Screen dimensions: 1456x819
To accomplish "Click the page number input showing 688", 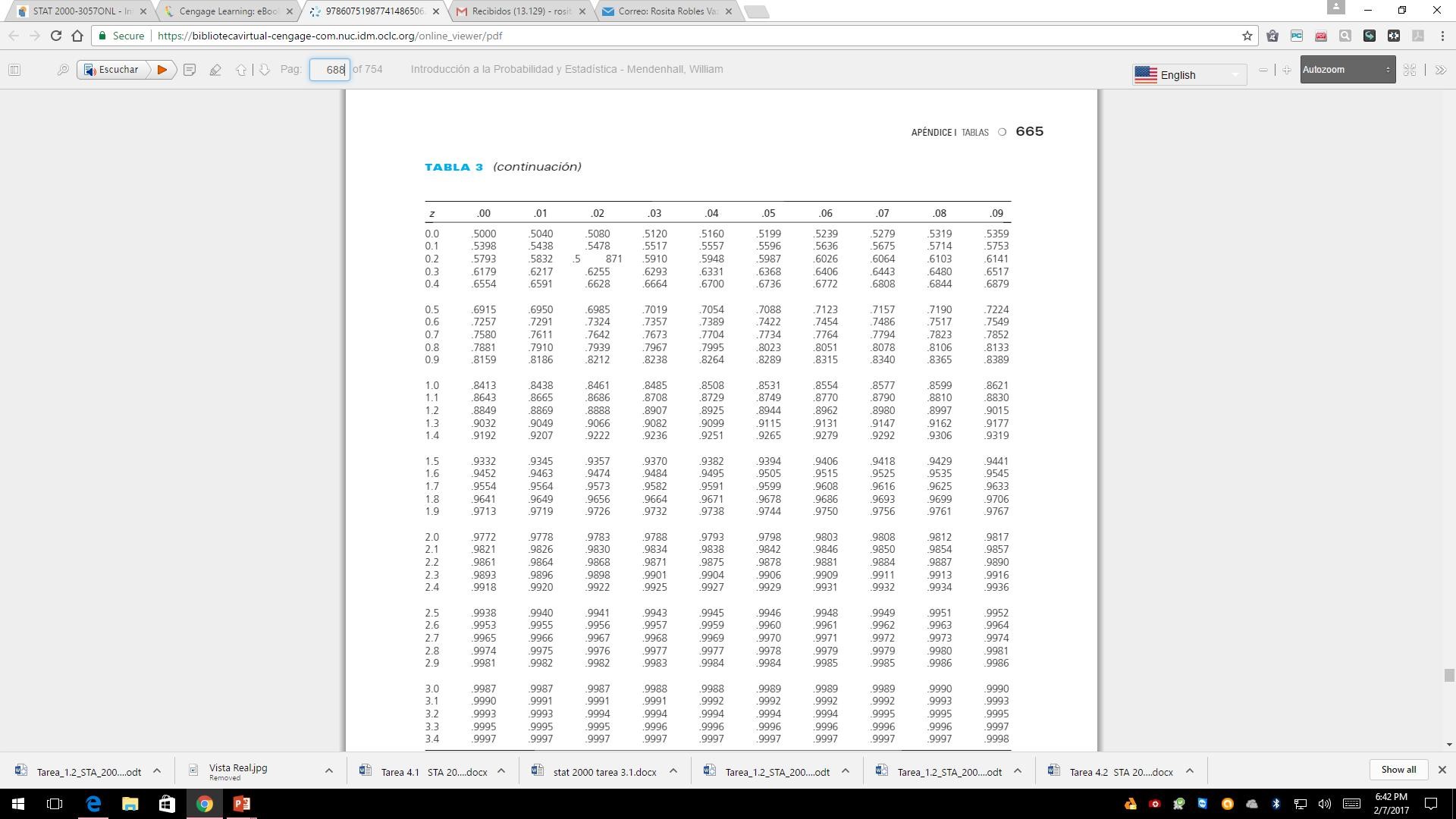I will (330, 69).
